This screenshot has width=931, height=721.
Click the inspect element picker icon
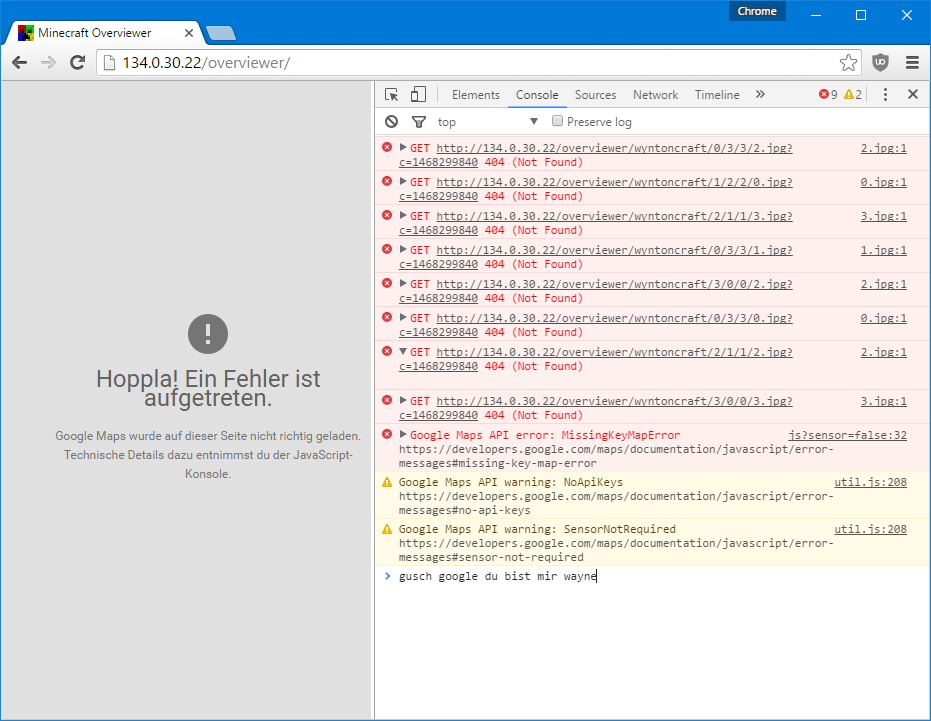point(392,95)
